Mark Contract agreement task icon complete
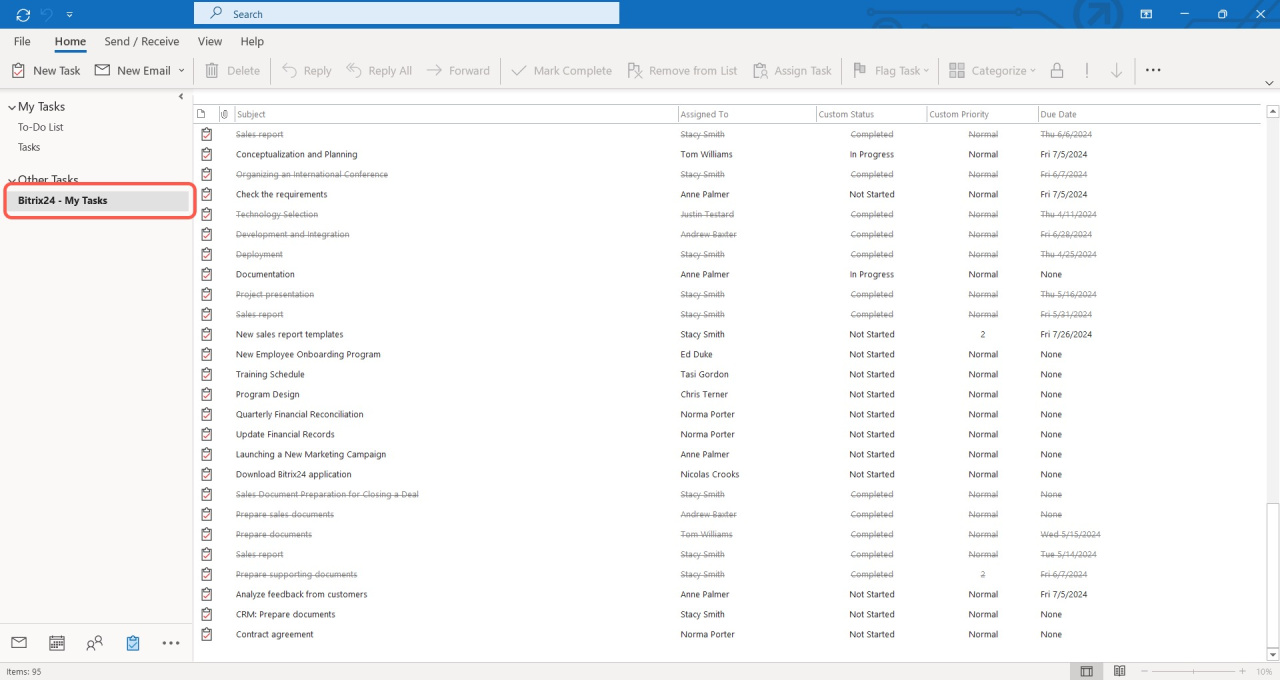The width and height of the screenshot is (1280, 680). click(x=207, y=634)
